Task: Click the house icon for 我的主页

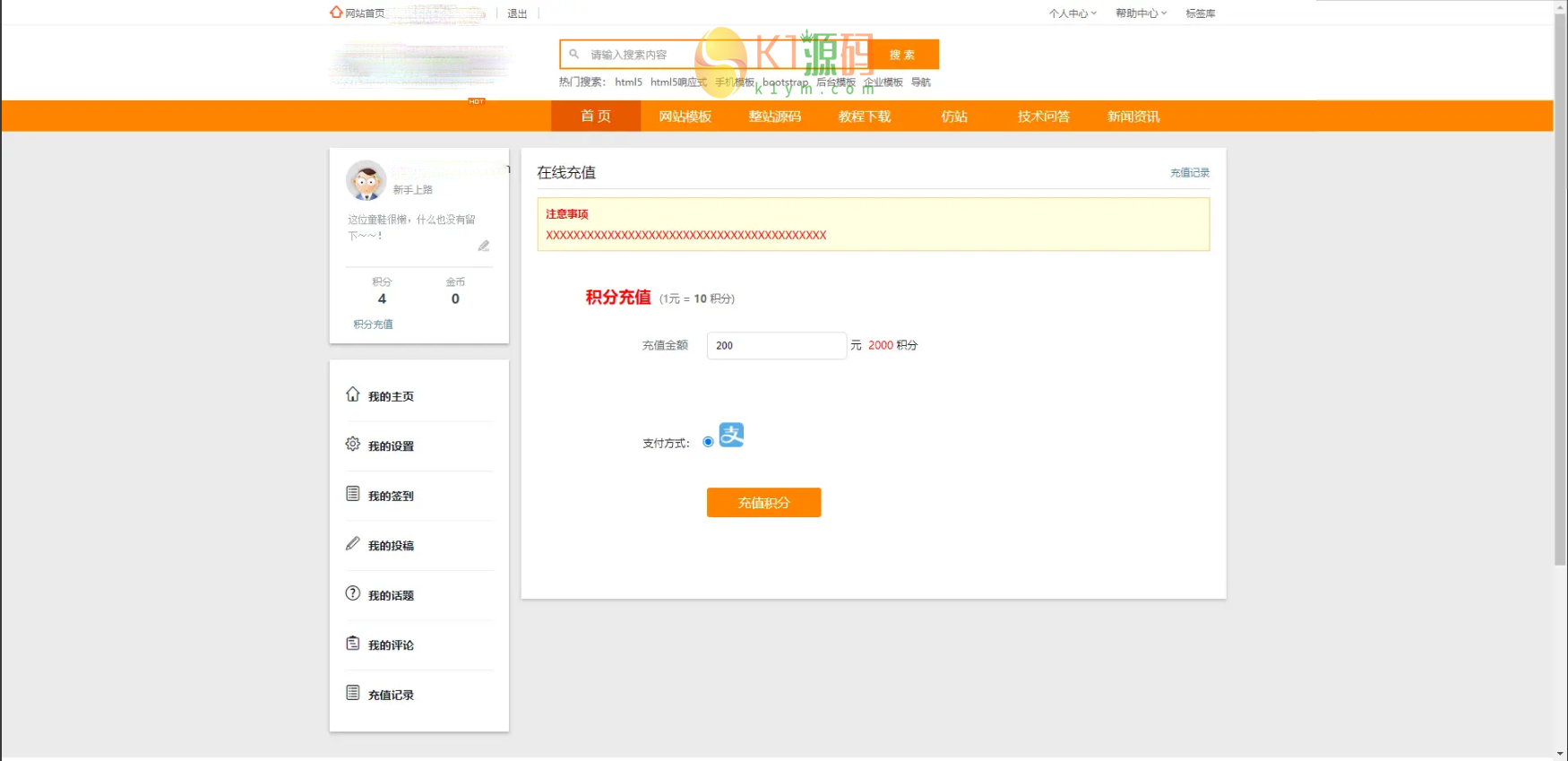Action: pos(353,394)
